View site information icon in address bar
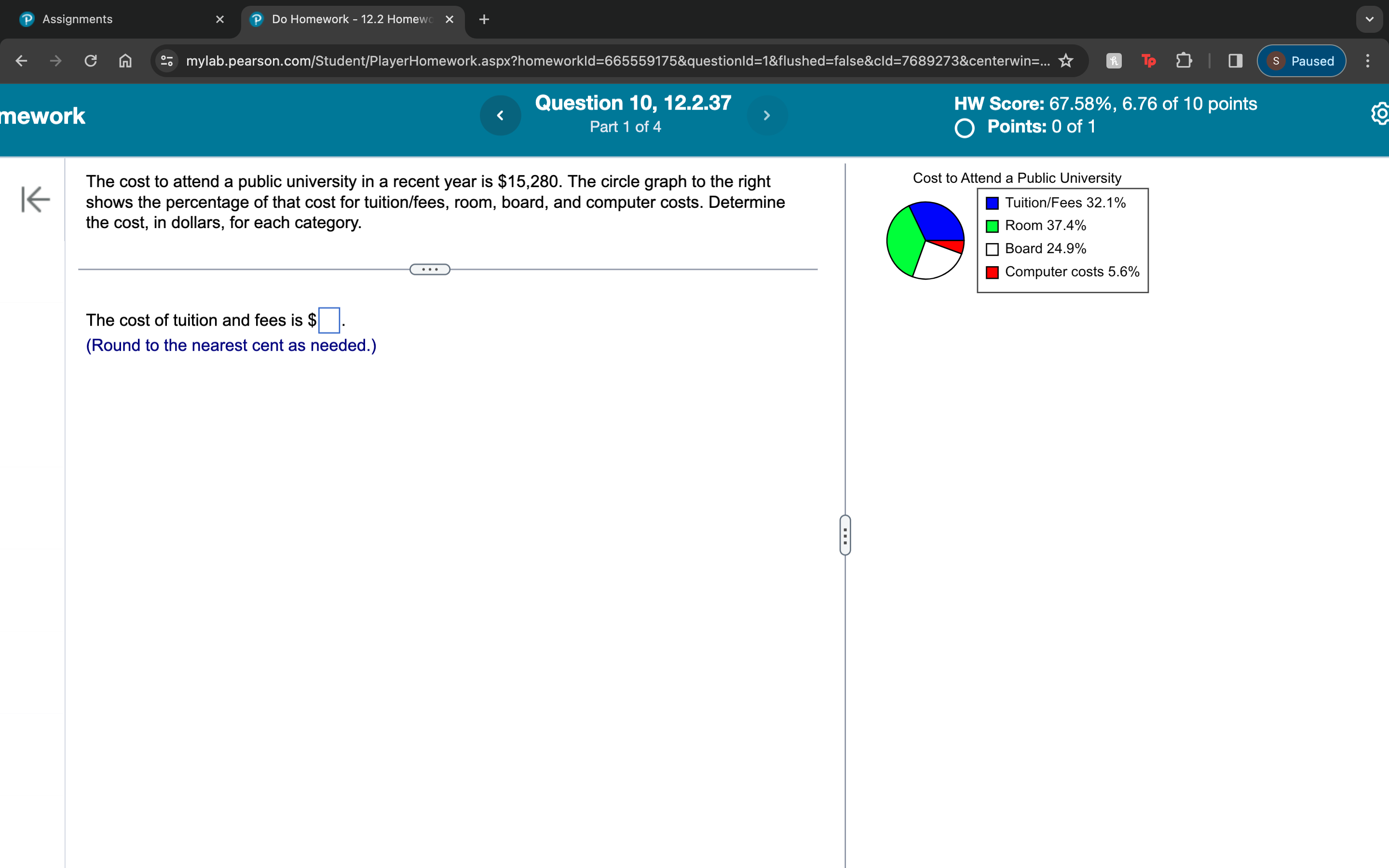The height and width of the screenshot is (868, 1389). pos(167,61)
